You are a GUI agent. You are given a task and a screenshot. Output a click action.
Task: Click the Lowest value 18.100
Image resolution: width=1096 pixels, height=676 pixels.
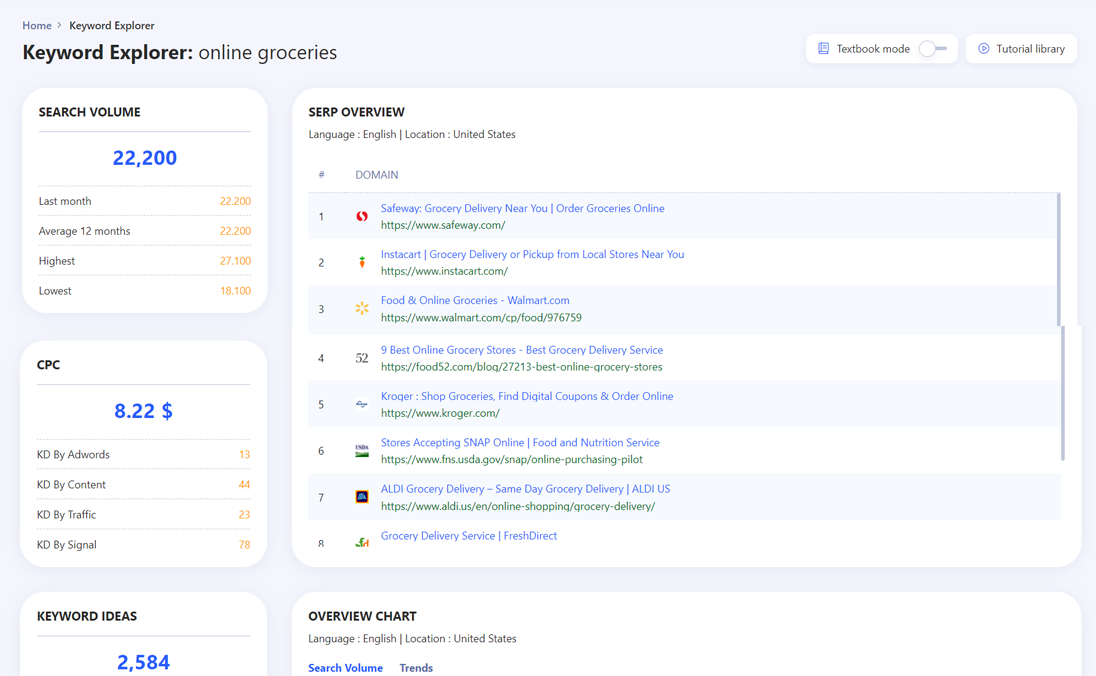point(236,291)
